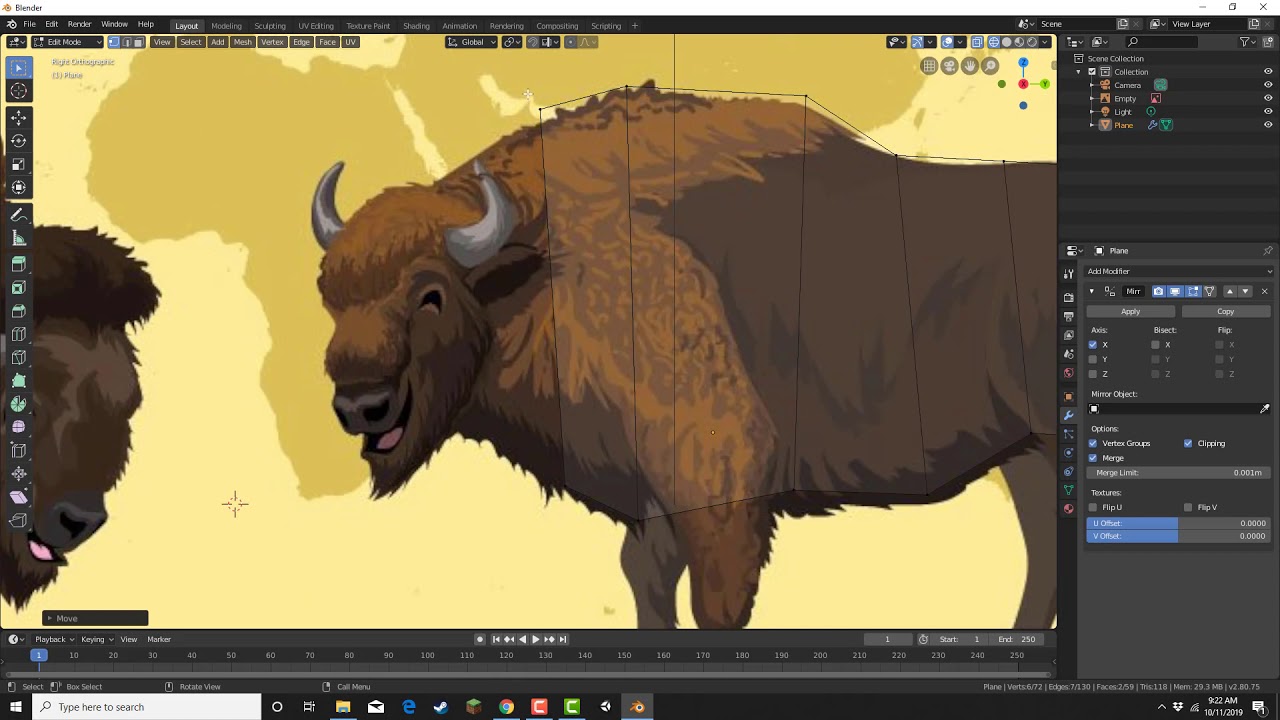This screenshot has height=720, width=1280.
Task: Select the Smooth tool
Action: pos(18,427)
